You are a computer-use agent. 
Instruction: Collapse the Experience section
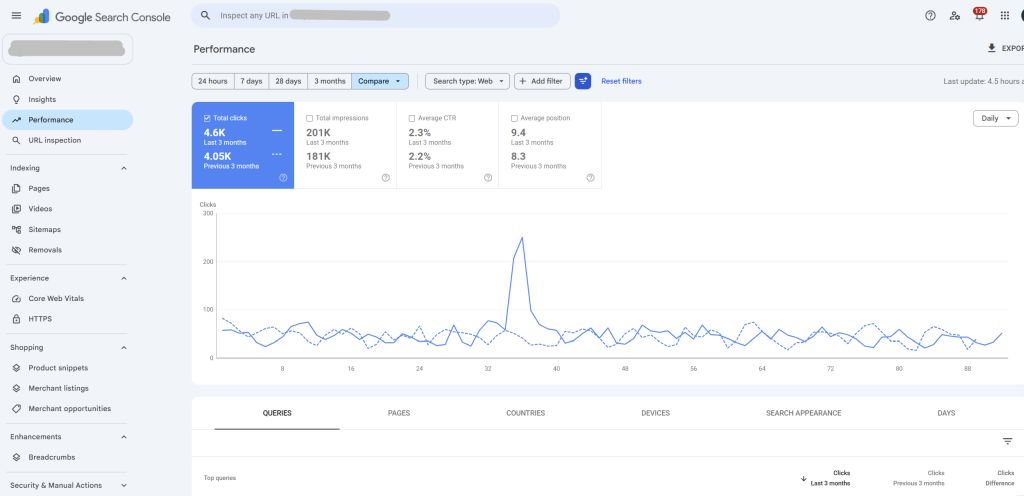pos(124,278)
